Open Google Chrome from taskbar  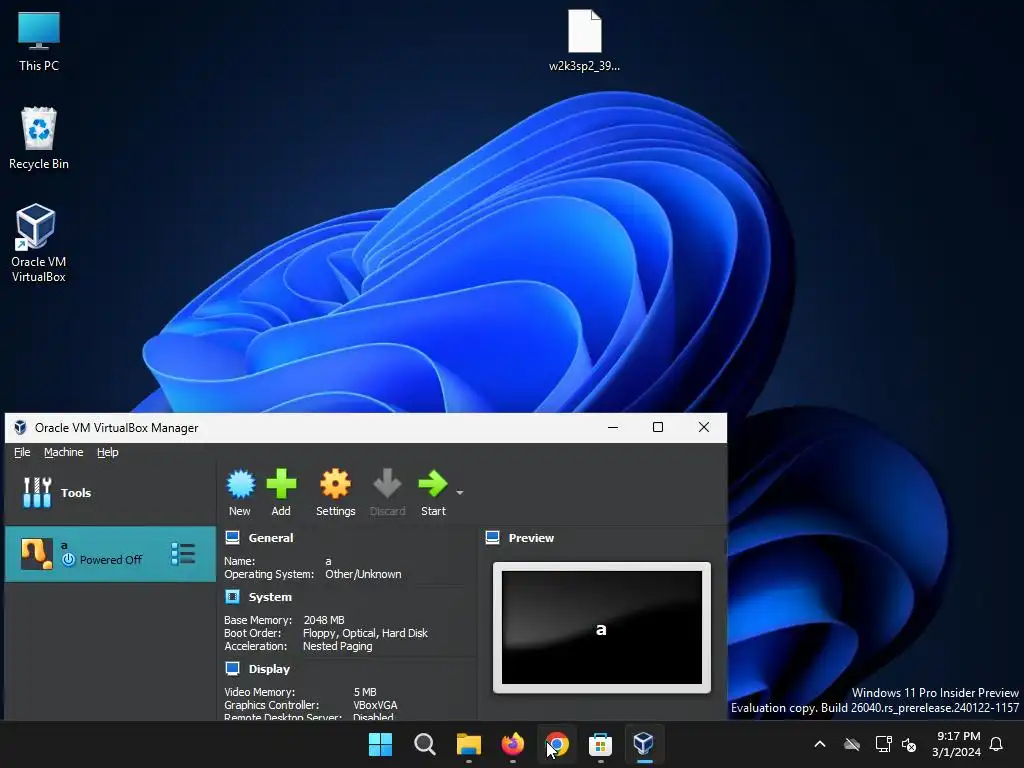(556, 744)
